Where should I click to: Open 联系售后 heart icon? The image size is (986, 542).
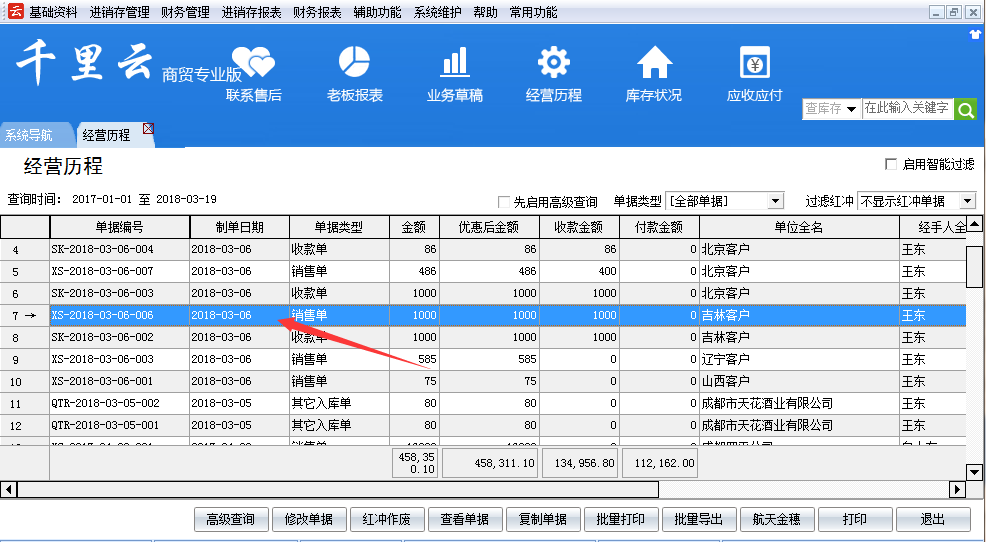tap(253, 65)
